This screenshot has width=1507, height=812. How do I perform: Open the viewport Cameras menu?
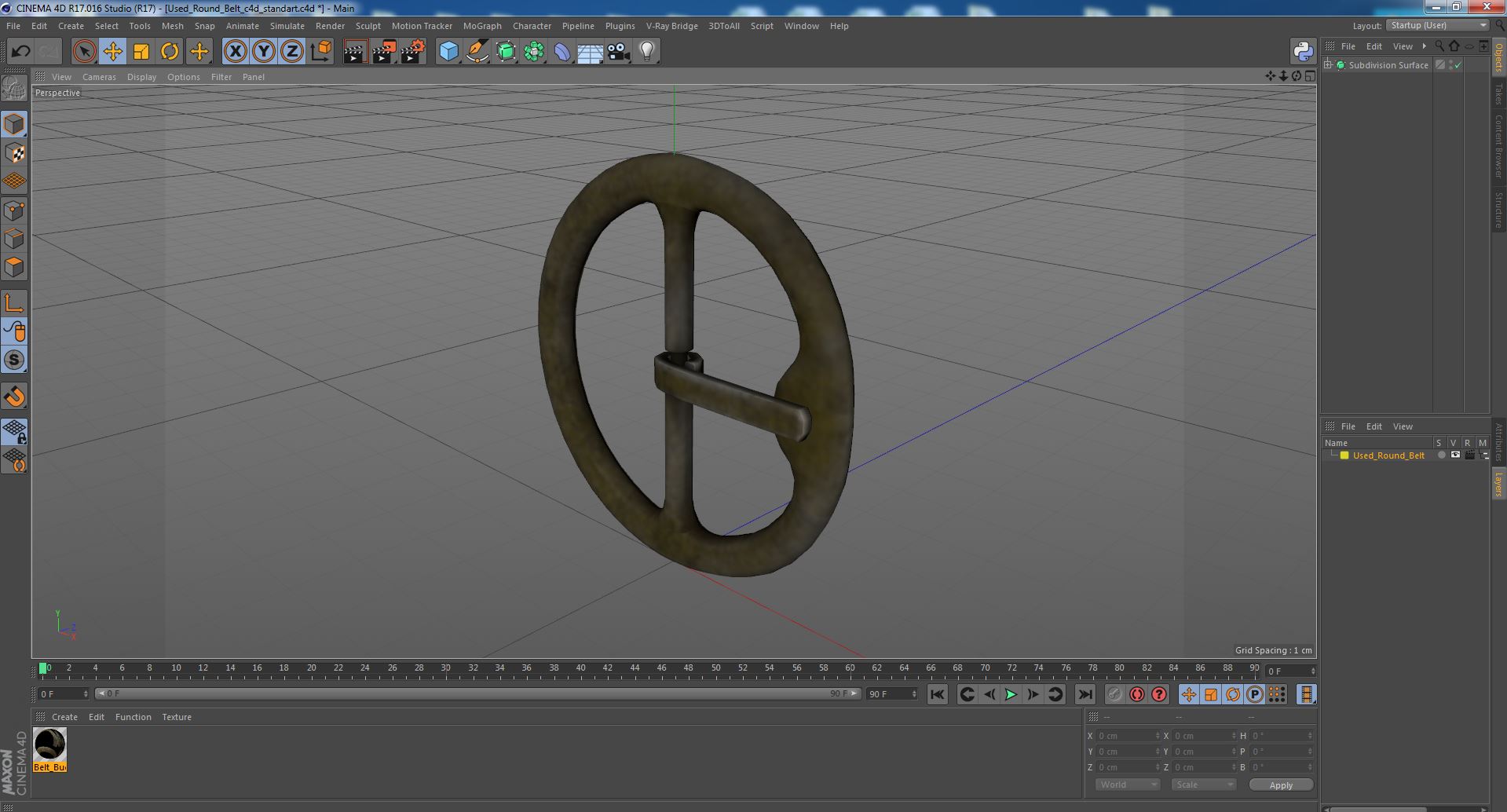tap(99, 77)
